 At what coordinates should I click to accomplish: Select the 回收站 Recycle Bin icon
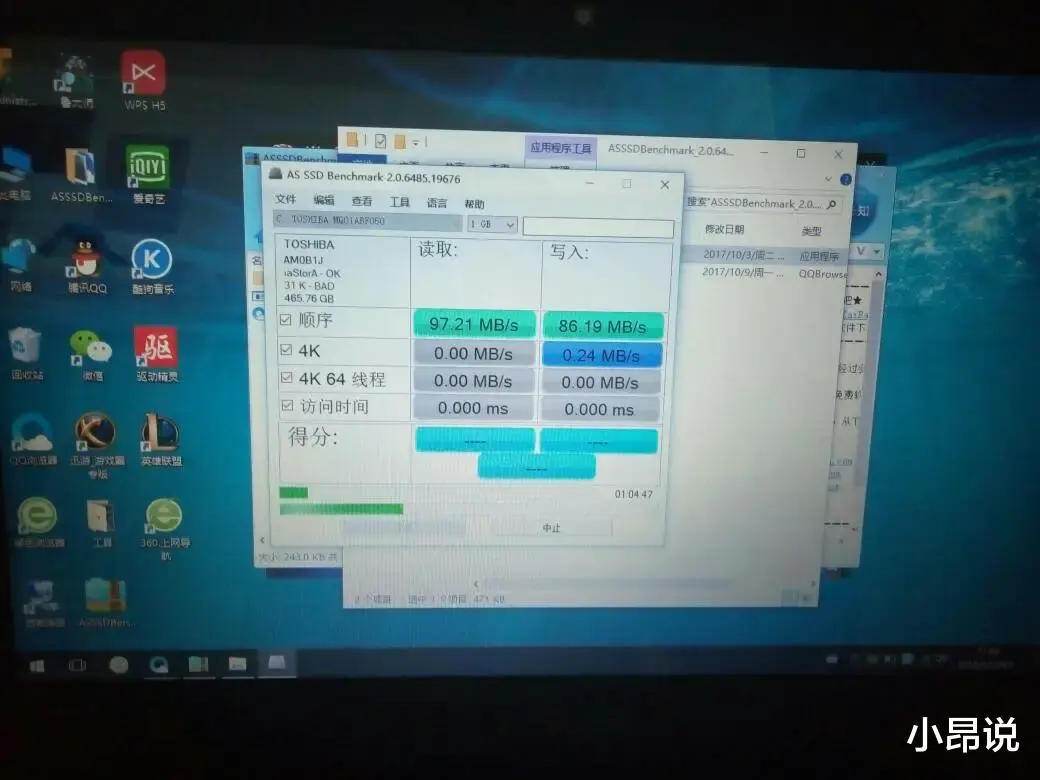(27, 353)
